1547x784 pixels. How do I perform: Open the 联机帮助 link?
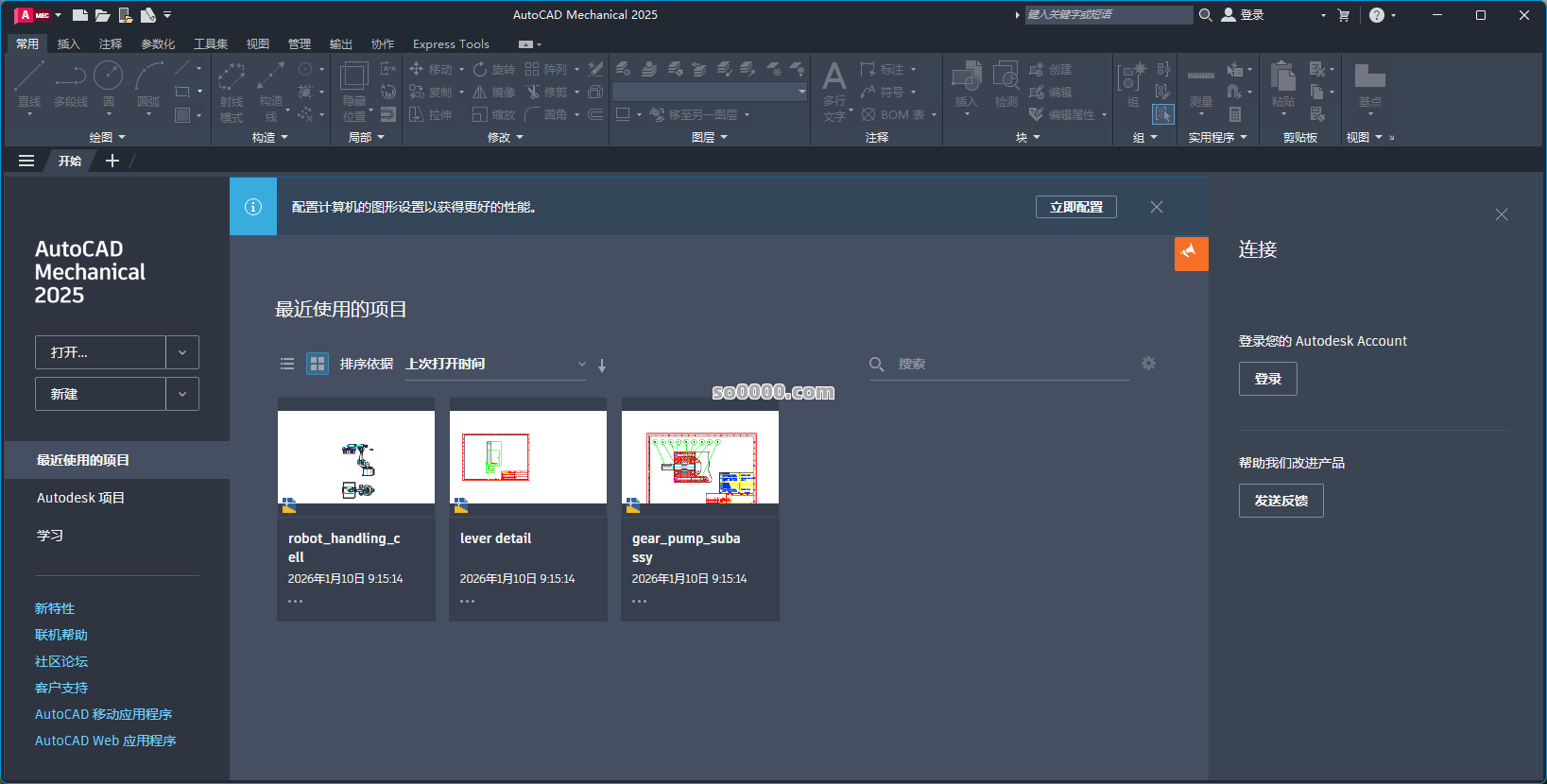tap(61, 635)
